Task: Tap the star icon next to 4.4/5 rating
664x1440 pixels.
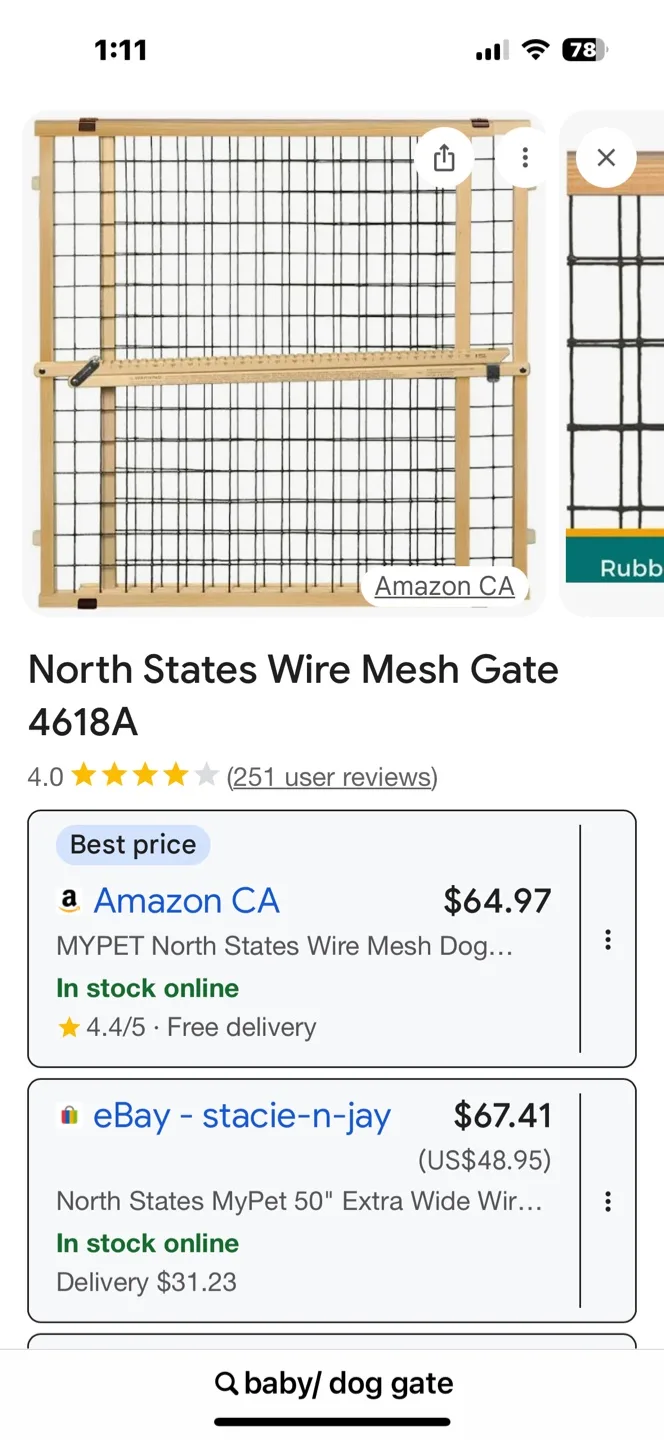Action: (x=69, y=1027)
